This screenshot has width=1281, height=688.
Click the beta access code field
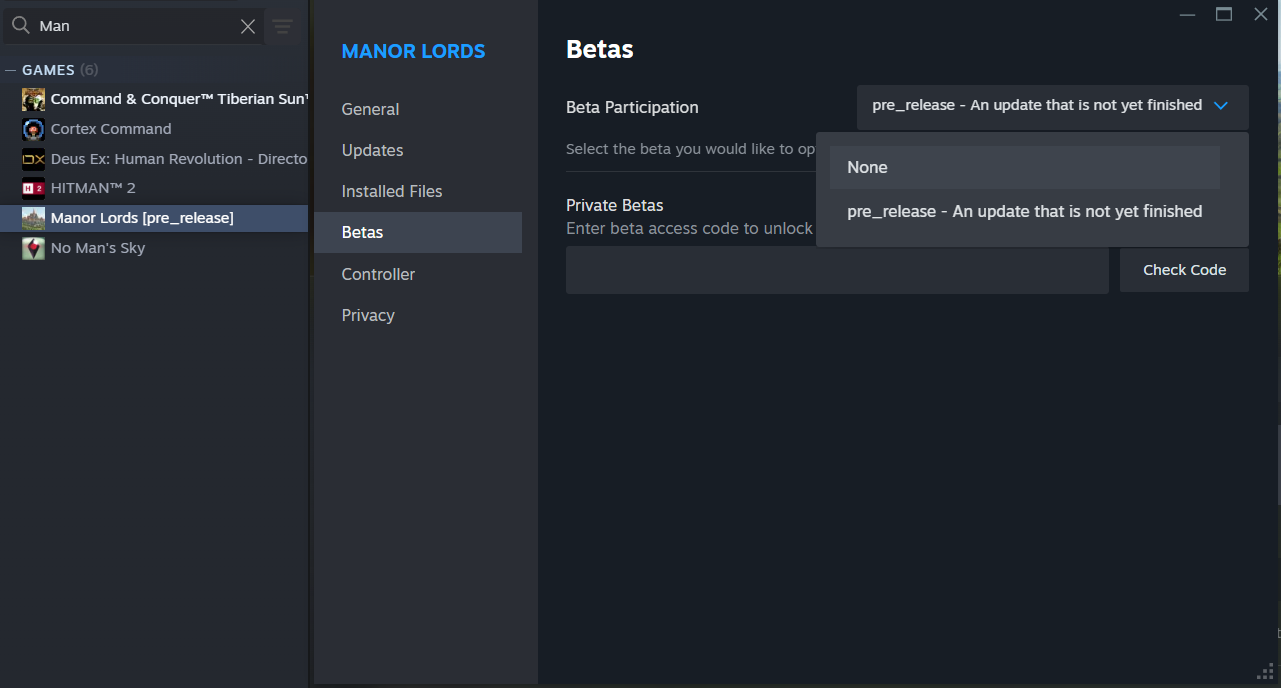pyautogui.click(x=837, y=270)
